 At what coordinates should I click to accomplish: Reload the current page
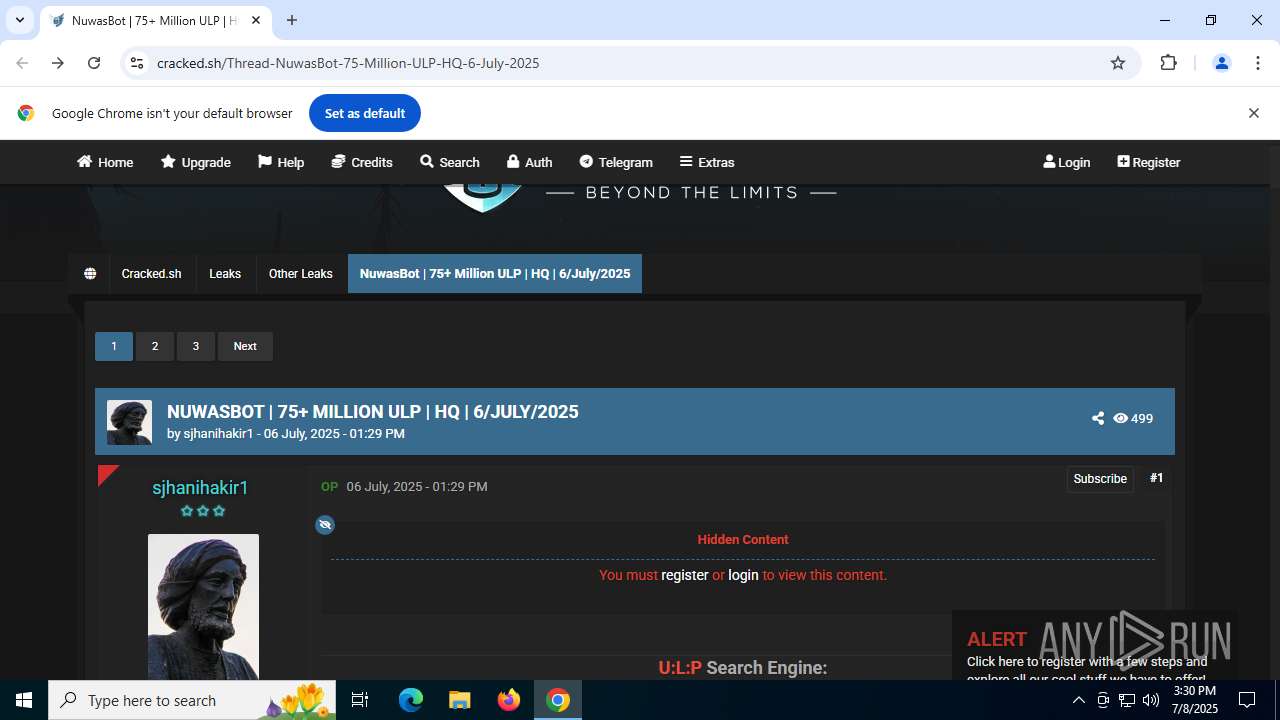coord(94,63)
